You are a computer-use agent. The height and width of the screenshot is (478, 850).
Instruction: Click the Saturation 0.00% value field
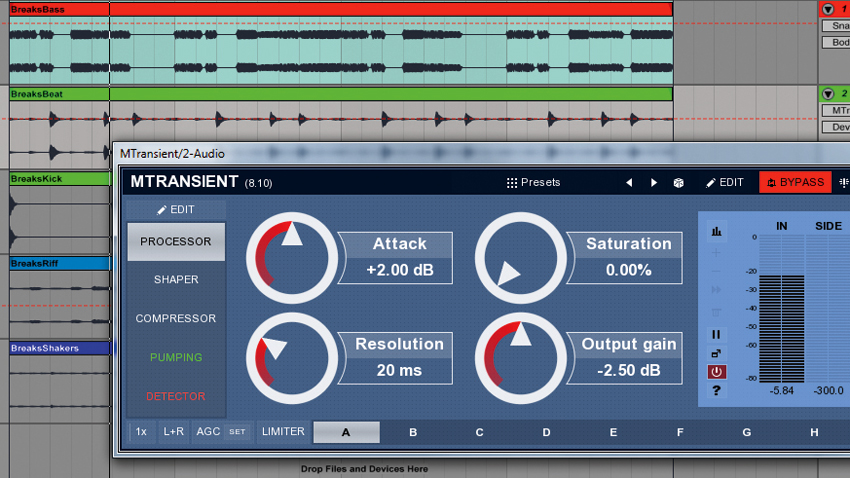pos(628,270)
